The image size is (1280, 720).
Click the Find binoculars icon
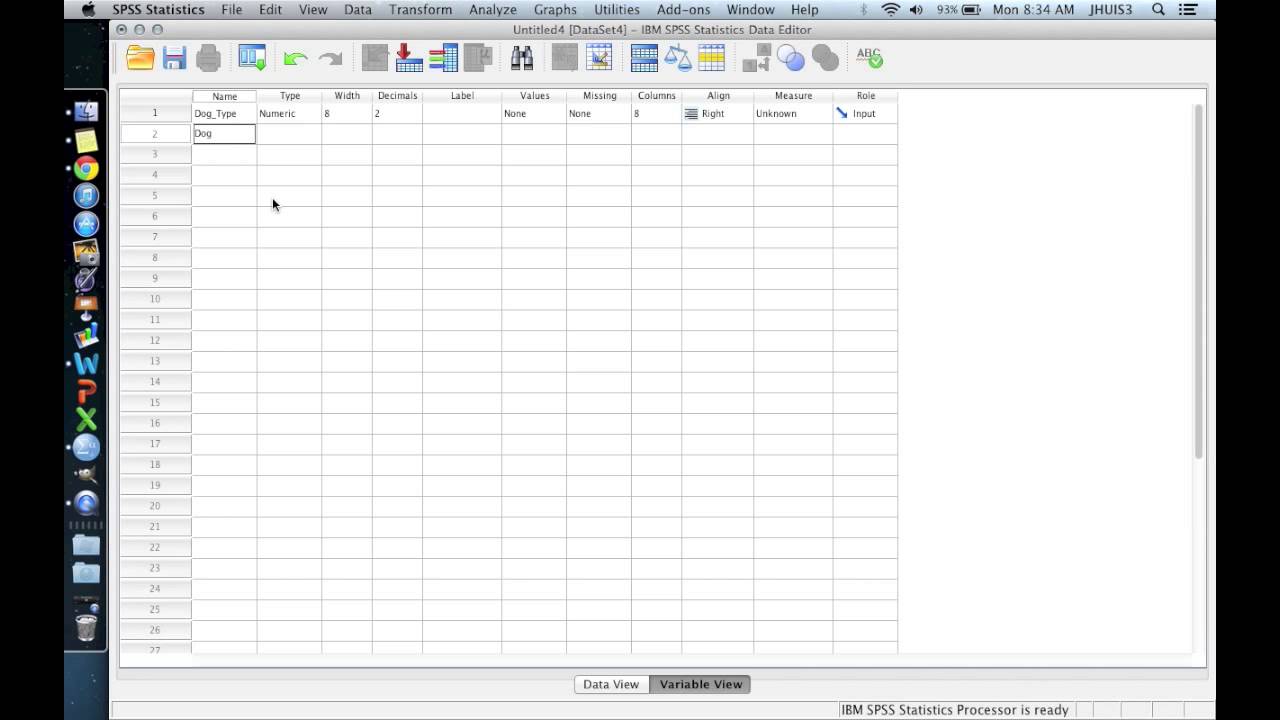(522, 58)
